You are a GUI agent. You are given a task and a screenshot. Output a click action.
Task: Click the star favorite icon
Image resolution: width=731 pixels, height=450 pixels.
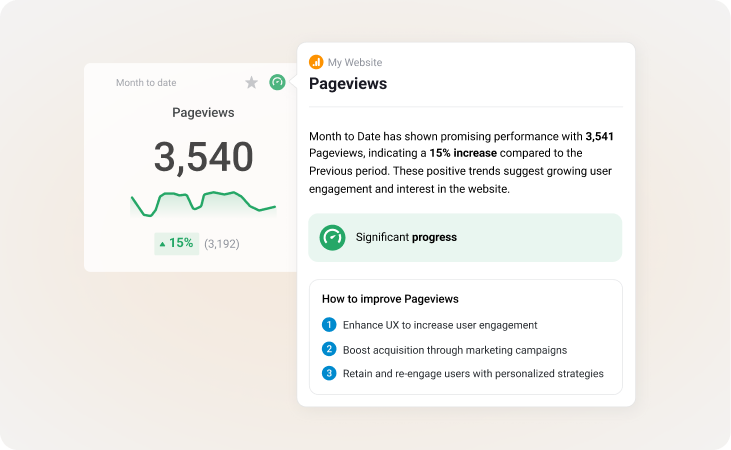pos(252,82)
